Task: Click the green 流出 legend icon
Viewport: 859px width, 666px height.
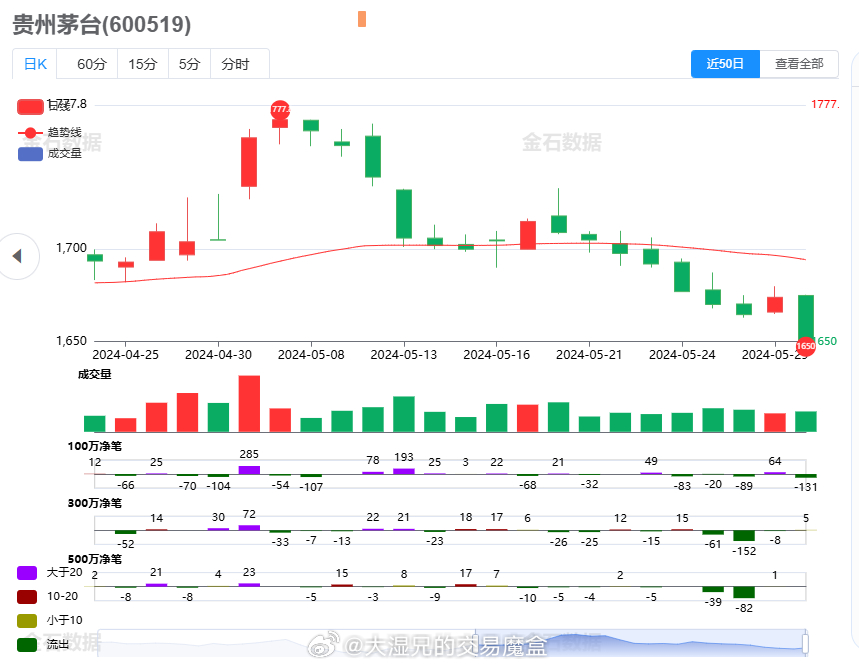Action: (x=27, y=643)
